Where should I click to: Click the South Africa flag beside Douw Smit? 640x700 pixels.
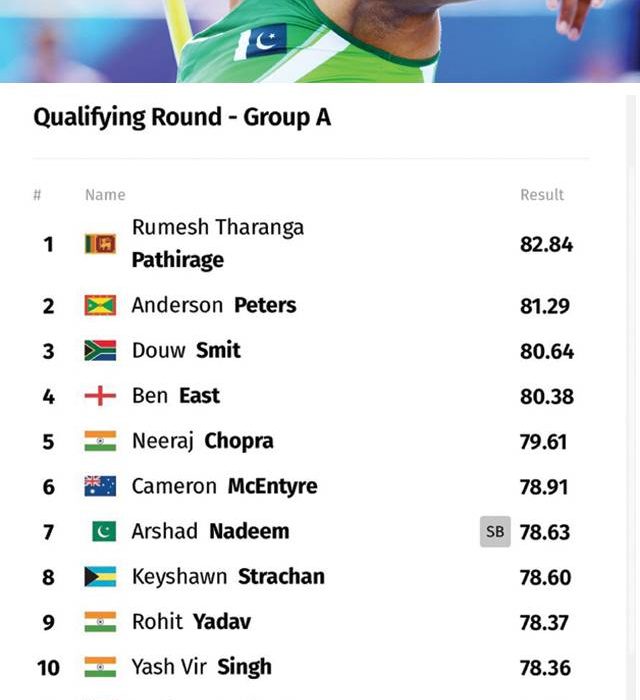coord(100,350)
